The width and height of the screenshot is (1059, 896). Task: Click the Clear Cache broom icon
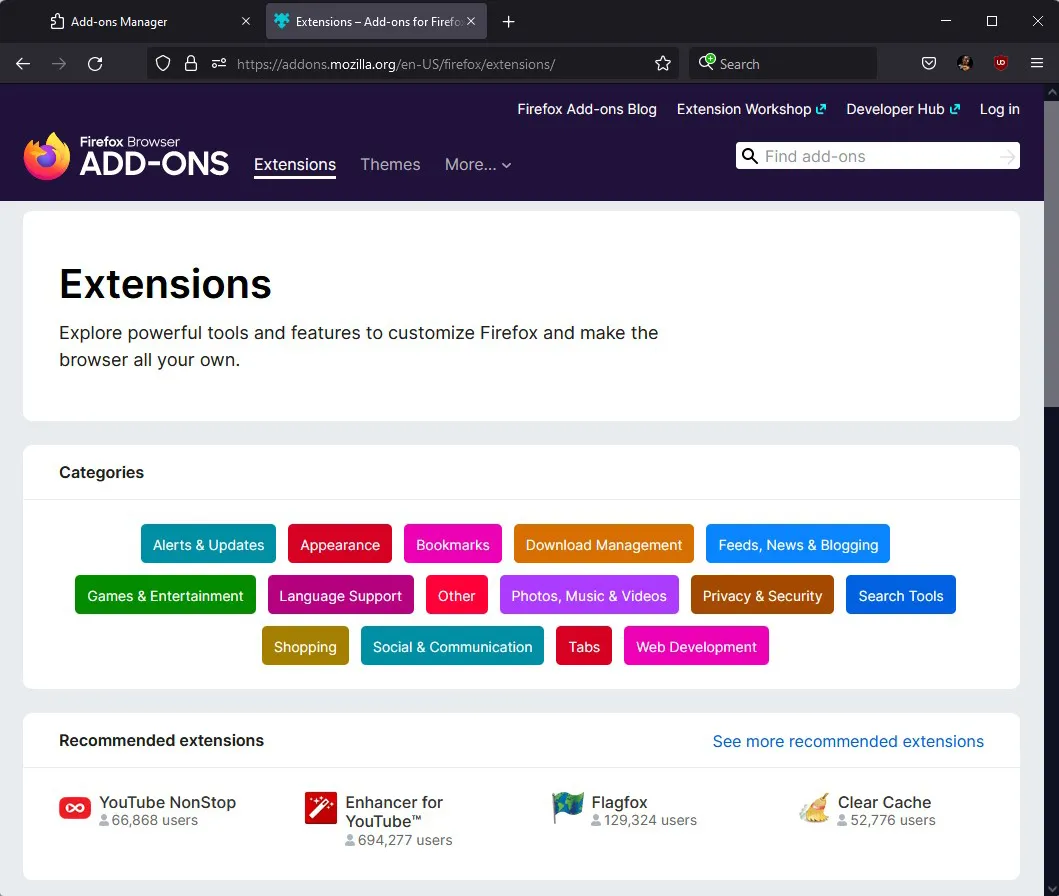tap(814, 808)
